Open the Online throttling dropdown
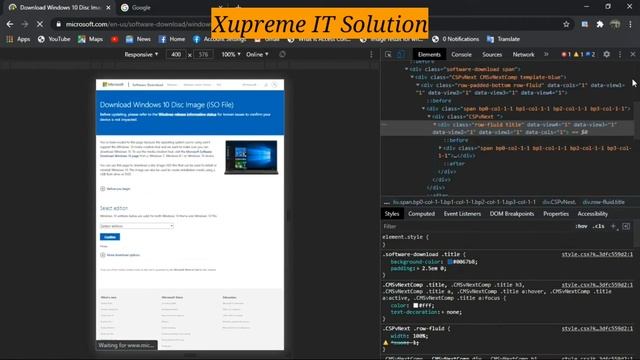This screenshot has height=360, width=640. tap(257, 54)
